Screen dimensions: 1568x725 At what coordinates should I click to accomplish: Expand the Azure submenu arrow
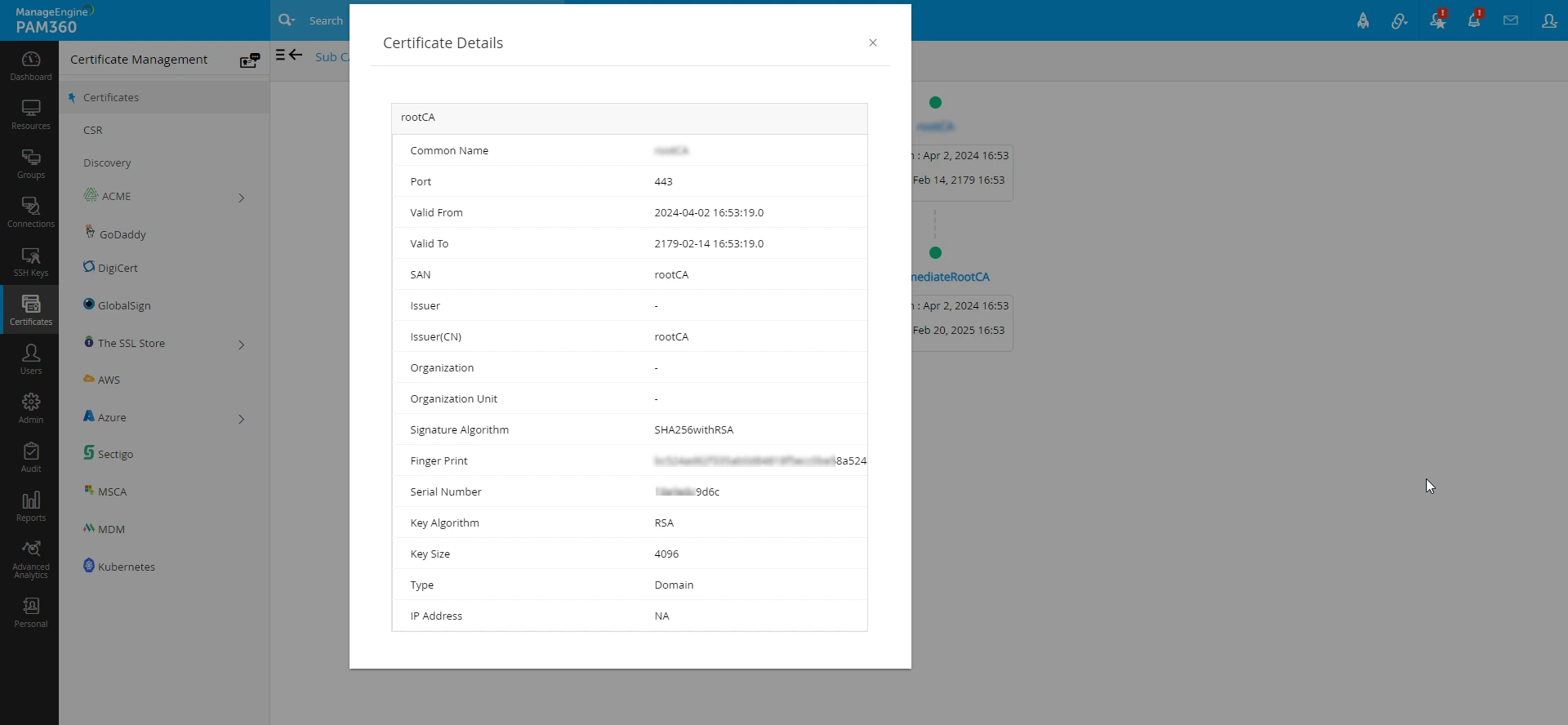tap(241, 419)
